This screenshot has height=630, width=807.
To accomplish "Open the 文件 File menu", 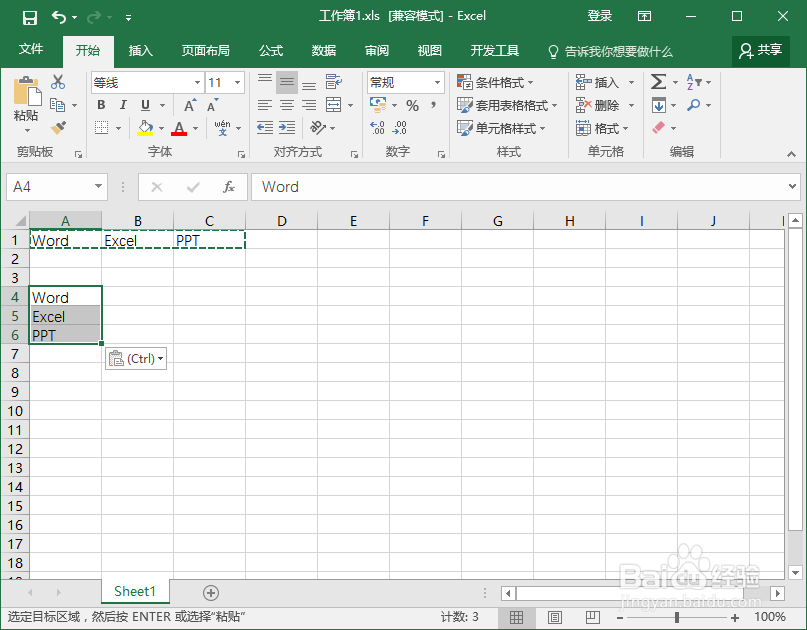I will point(31,49).
